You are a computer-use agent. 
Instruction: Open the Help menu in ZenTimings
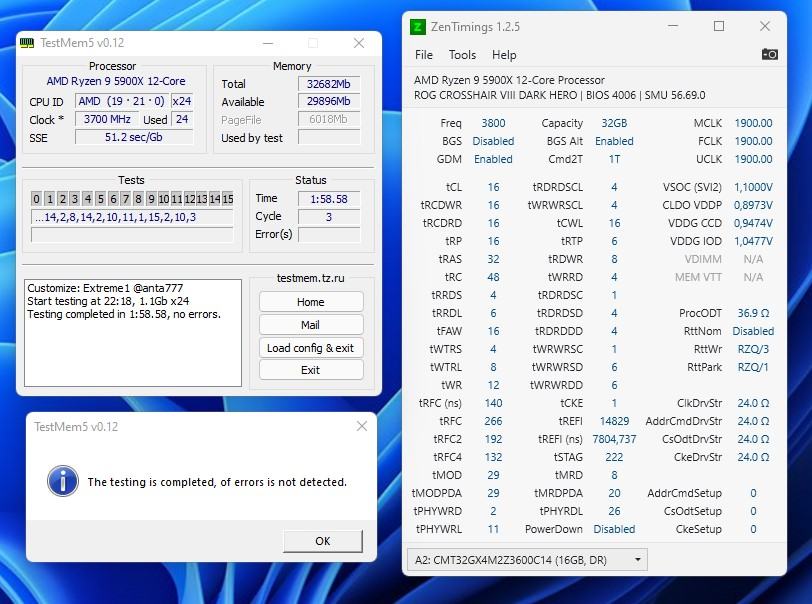(x=504, y=55)
